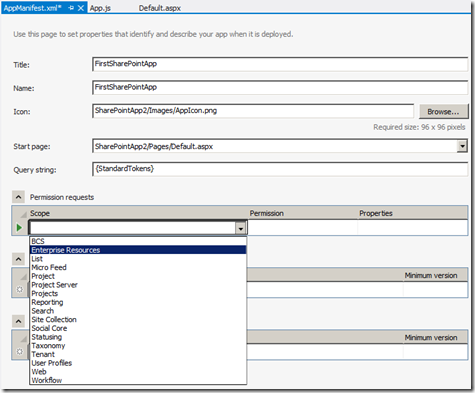Close the AppManifest.xml tab

81,8
